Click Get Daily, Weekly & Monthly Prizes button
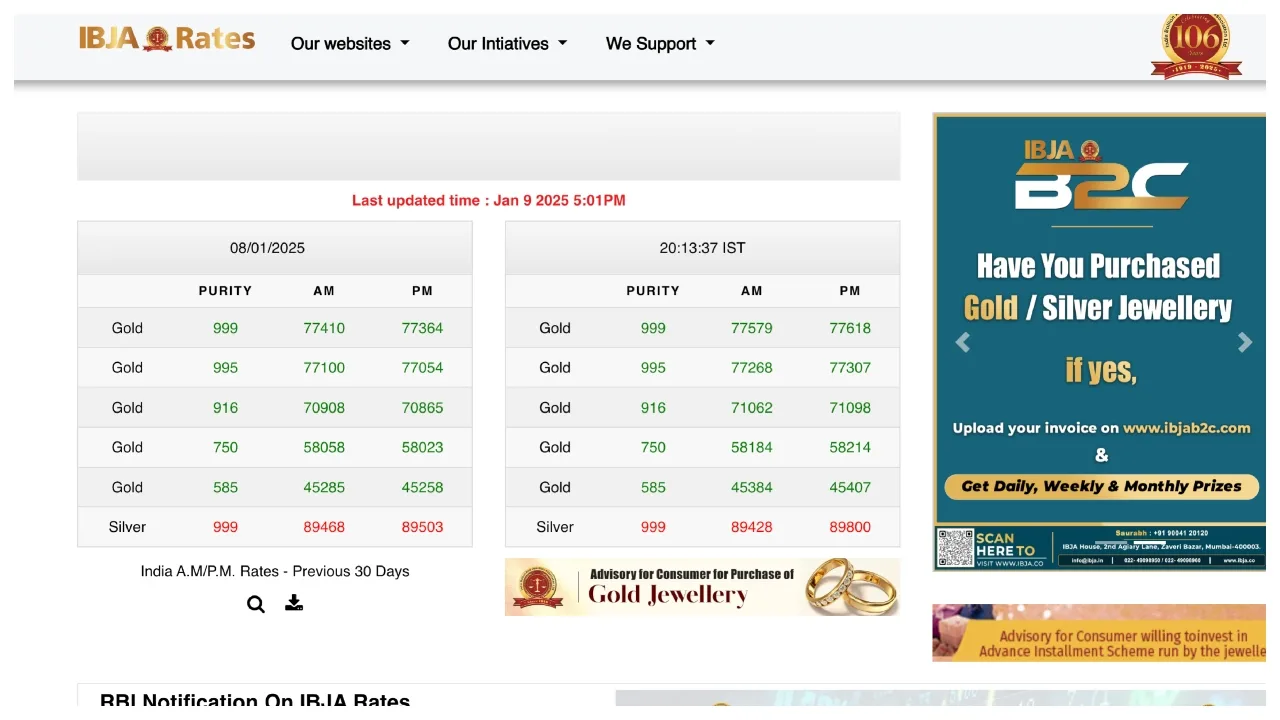Screen dimensions: 1280x720 pos(1101,487)
